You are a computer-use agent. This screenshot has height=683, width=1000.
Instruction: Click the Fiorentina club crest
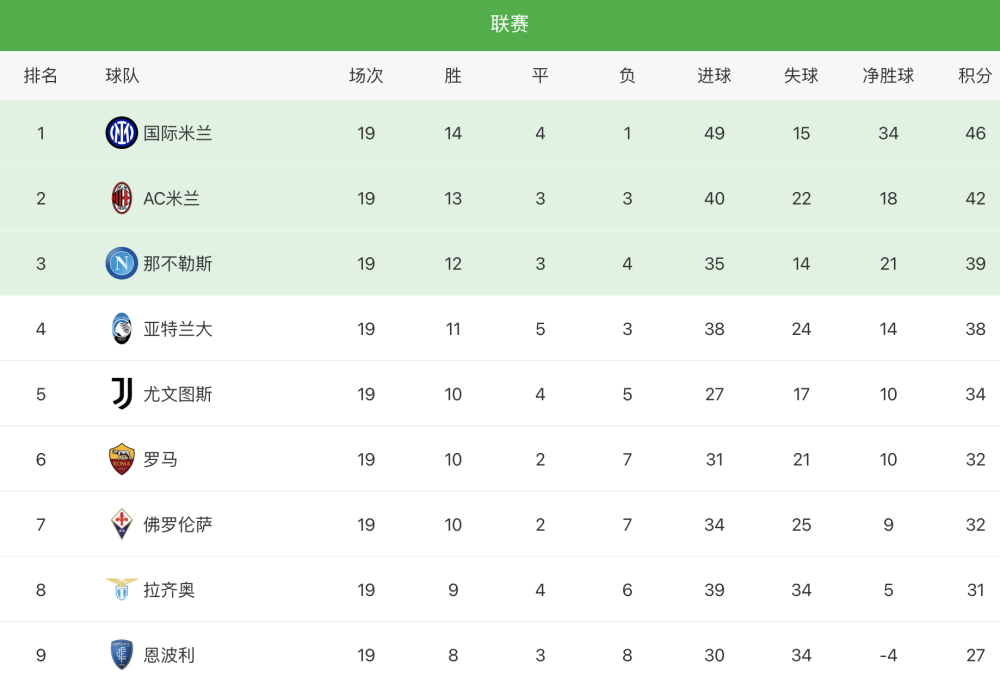(x=121, y=524)
